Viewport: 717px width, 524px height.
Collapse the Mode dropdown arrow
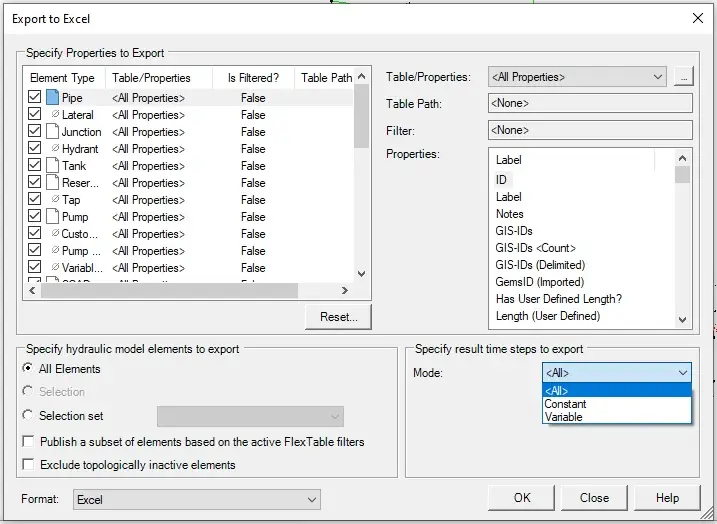(682, 373)
